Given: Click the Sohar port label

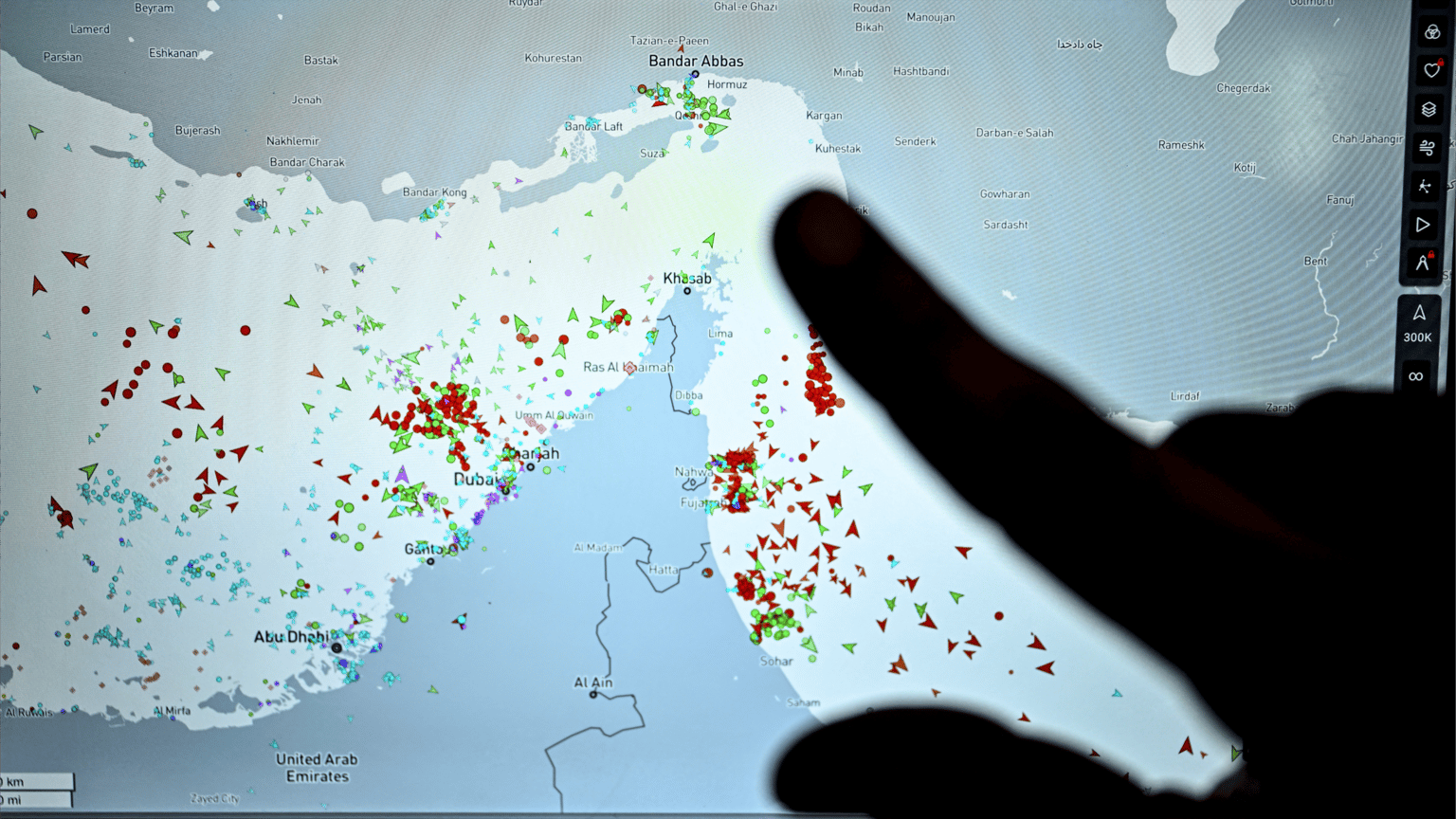Looking at the screenshot, I should tap(776, 661).
